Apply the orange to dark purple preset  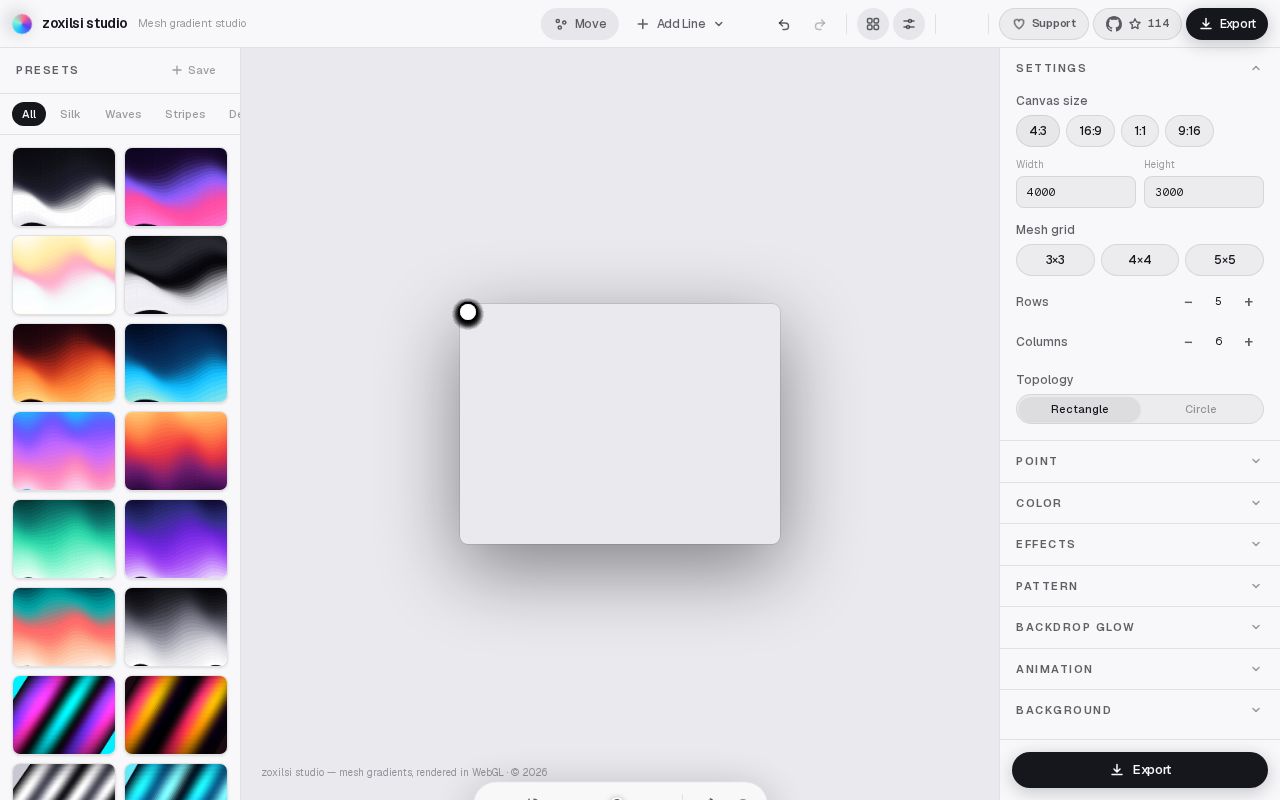click(x=176, y=451)
